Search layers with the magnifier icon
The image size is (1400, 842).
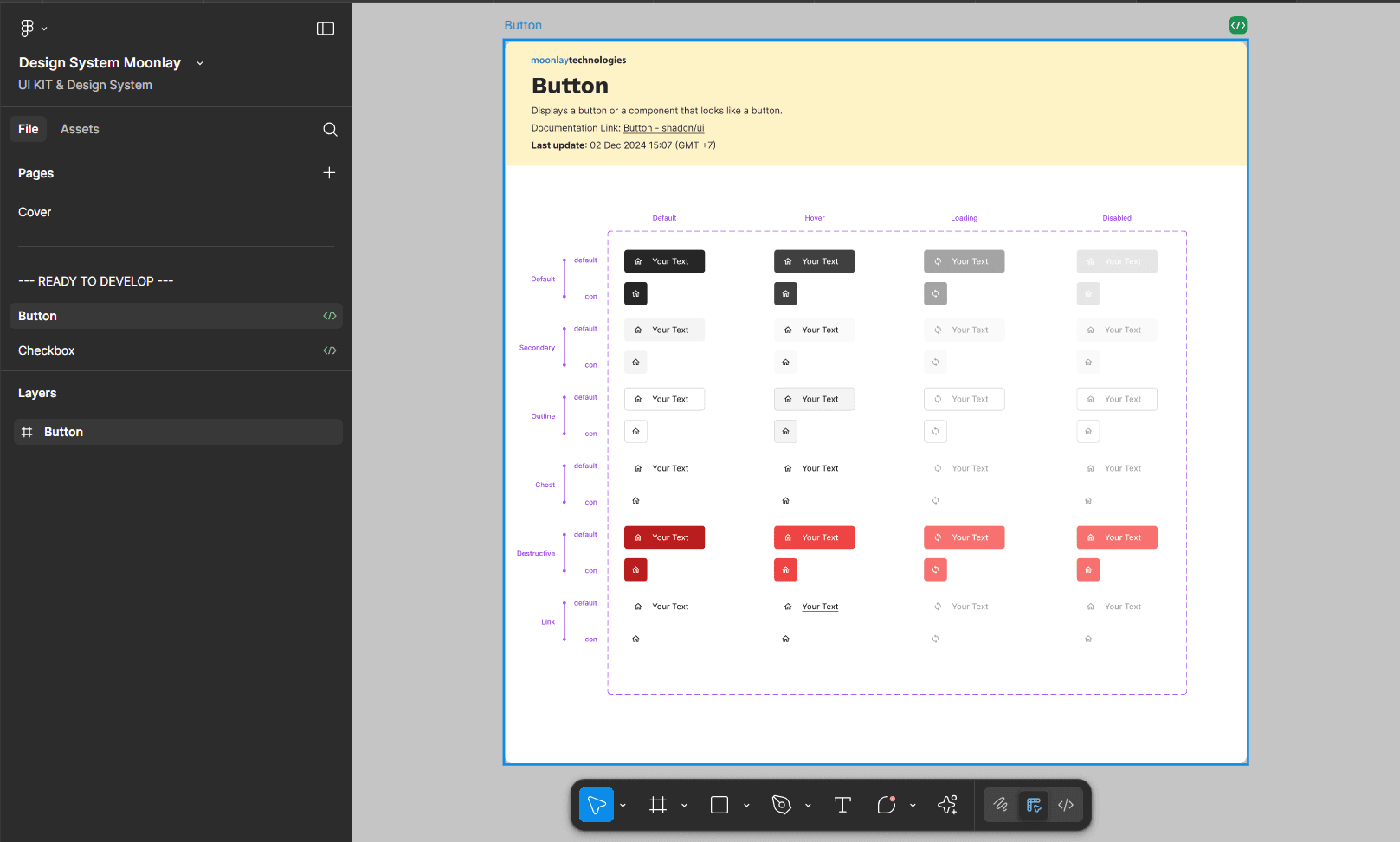pos(330,129)
